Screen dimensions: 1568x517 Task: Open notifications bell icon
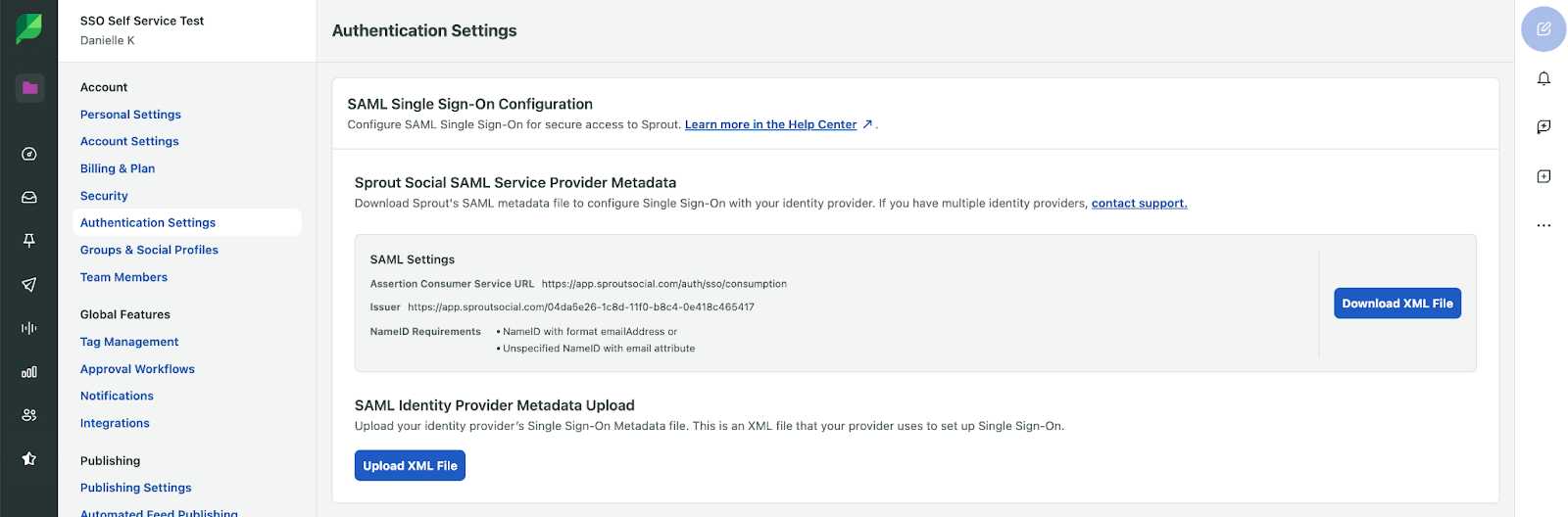tap(1543, 78)
